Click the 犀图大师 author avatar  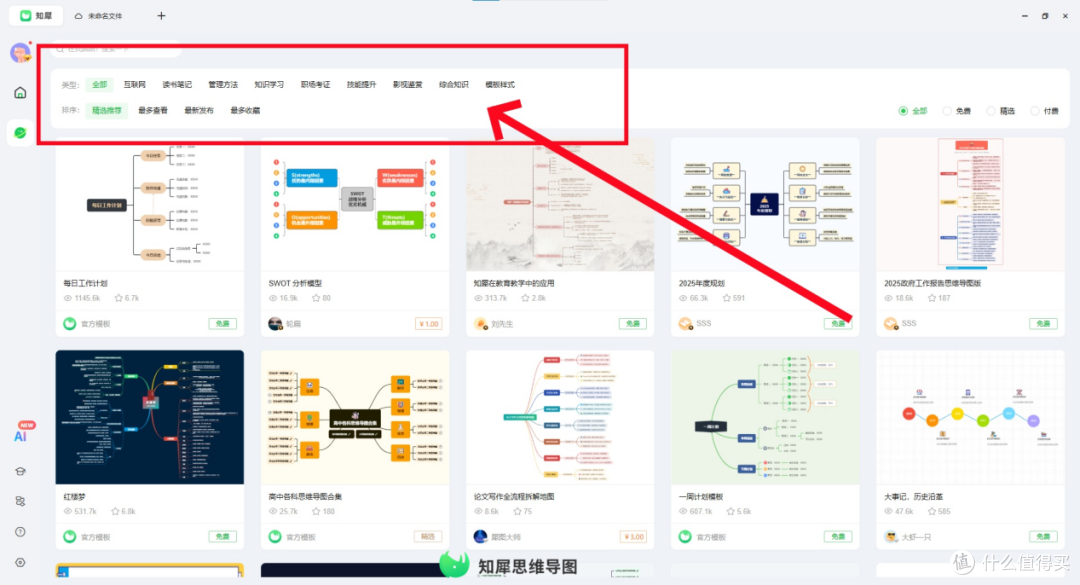(481, 537)
